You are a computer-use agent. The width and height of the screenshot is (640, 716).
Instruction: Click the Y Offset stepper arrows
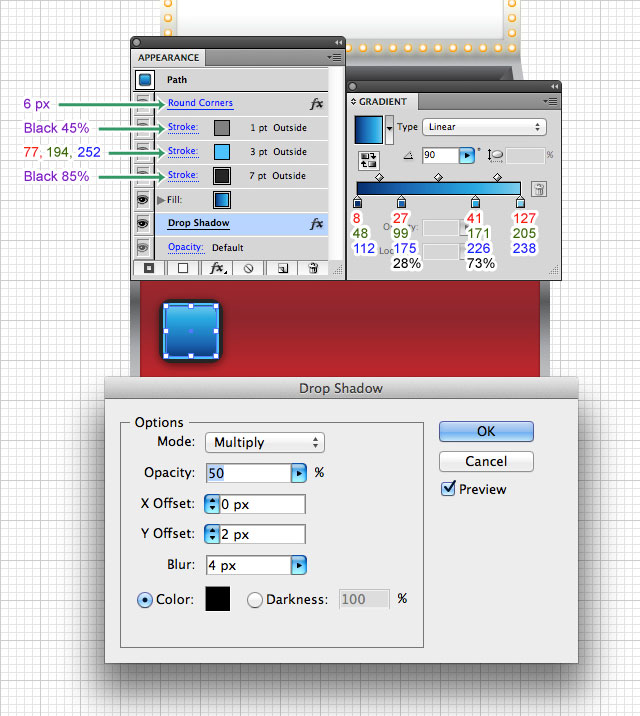click(x=212, y=534)
